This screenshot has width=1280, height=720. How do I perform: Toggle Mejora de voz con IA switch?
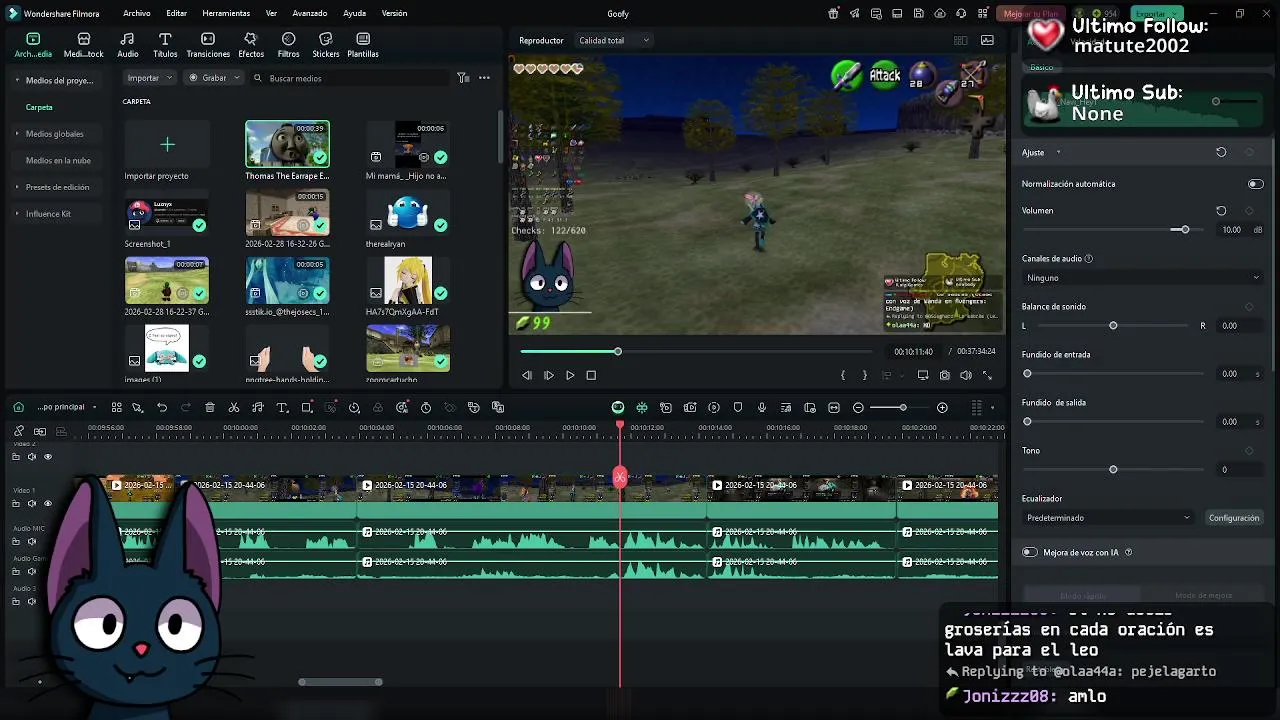click(x=1029, y=552)
